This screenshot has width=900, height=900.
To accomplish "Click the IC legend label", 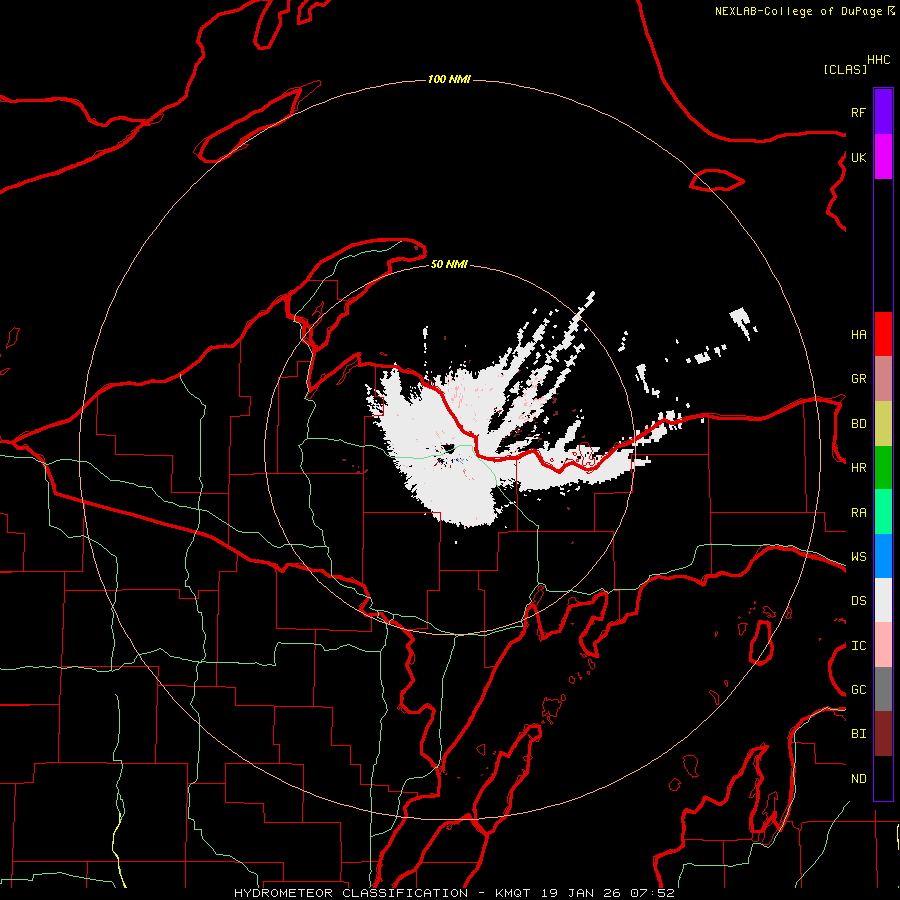I will click(x=858, y=646).
